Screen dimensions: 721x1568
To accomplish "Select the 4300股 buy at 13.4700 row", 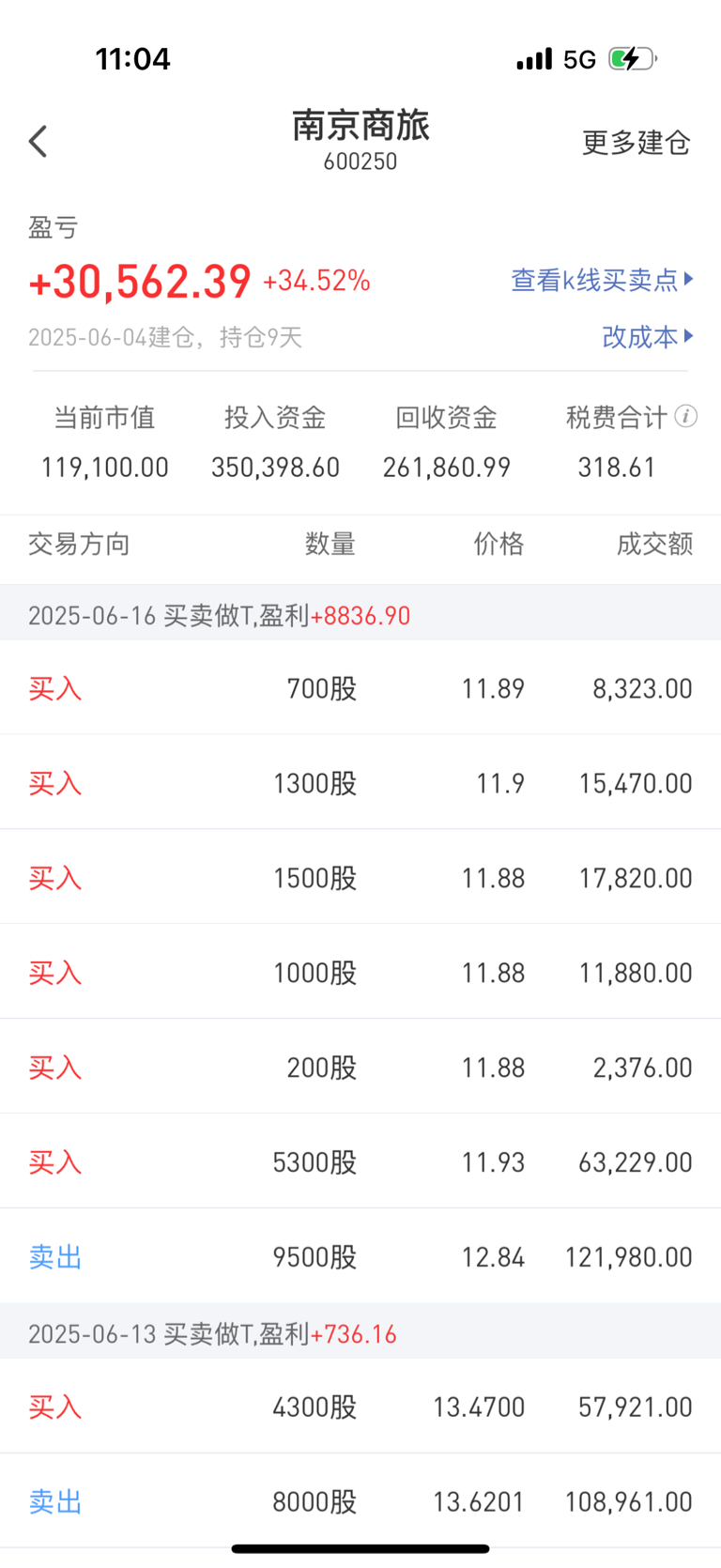I will [x=360, y=1407].
